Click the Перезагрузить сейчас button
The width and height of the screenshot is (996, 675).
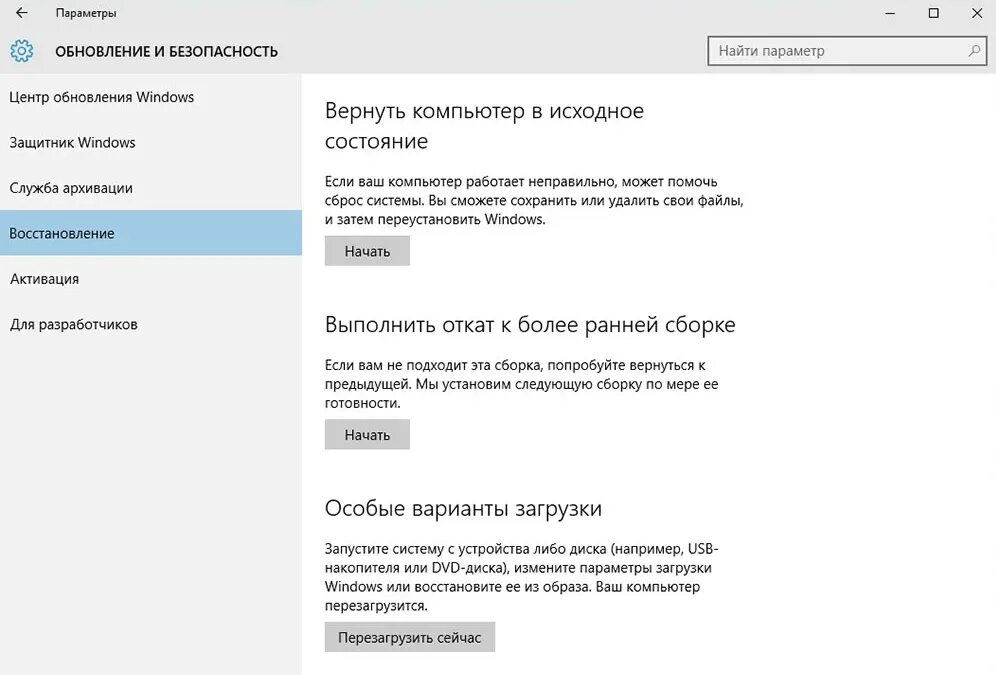tap(410, 637)
